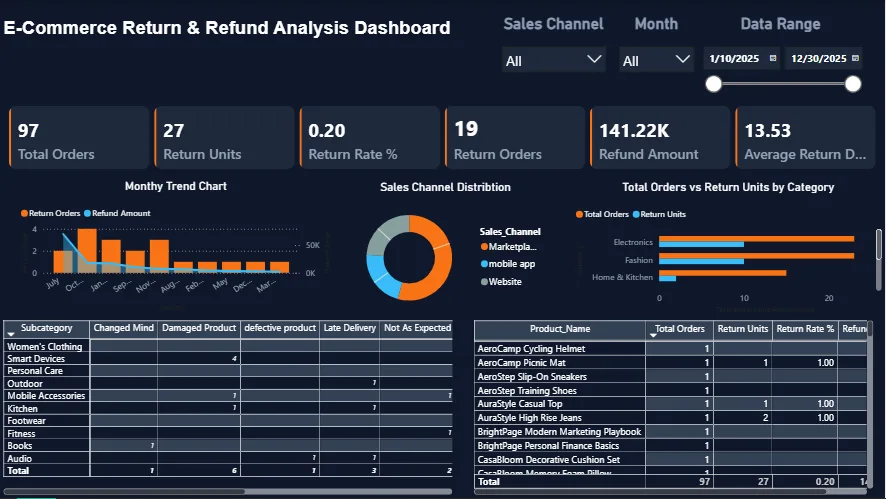Sort by Subcategory column header
Image resolution: width=886 pixels, height=499 pixels.
46,328
